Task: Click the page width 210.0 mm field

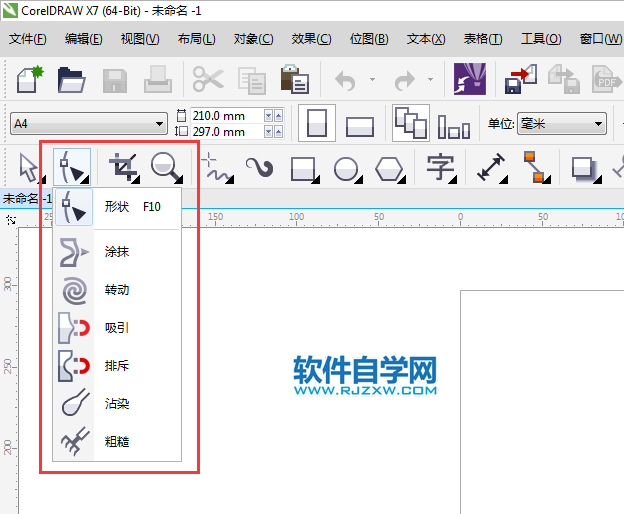Action: (227, 116)
